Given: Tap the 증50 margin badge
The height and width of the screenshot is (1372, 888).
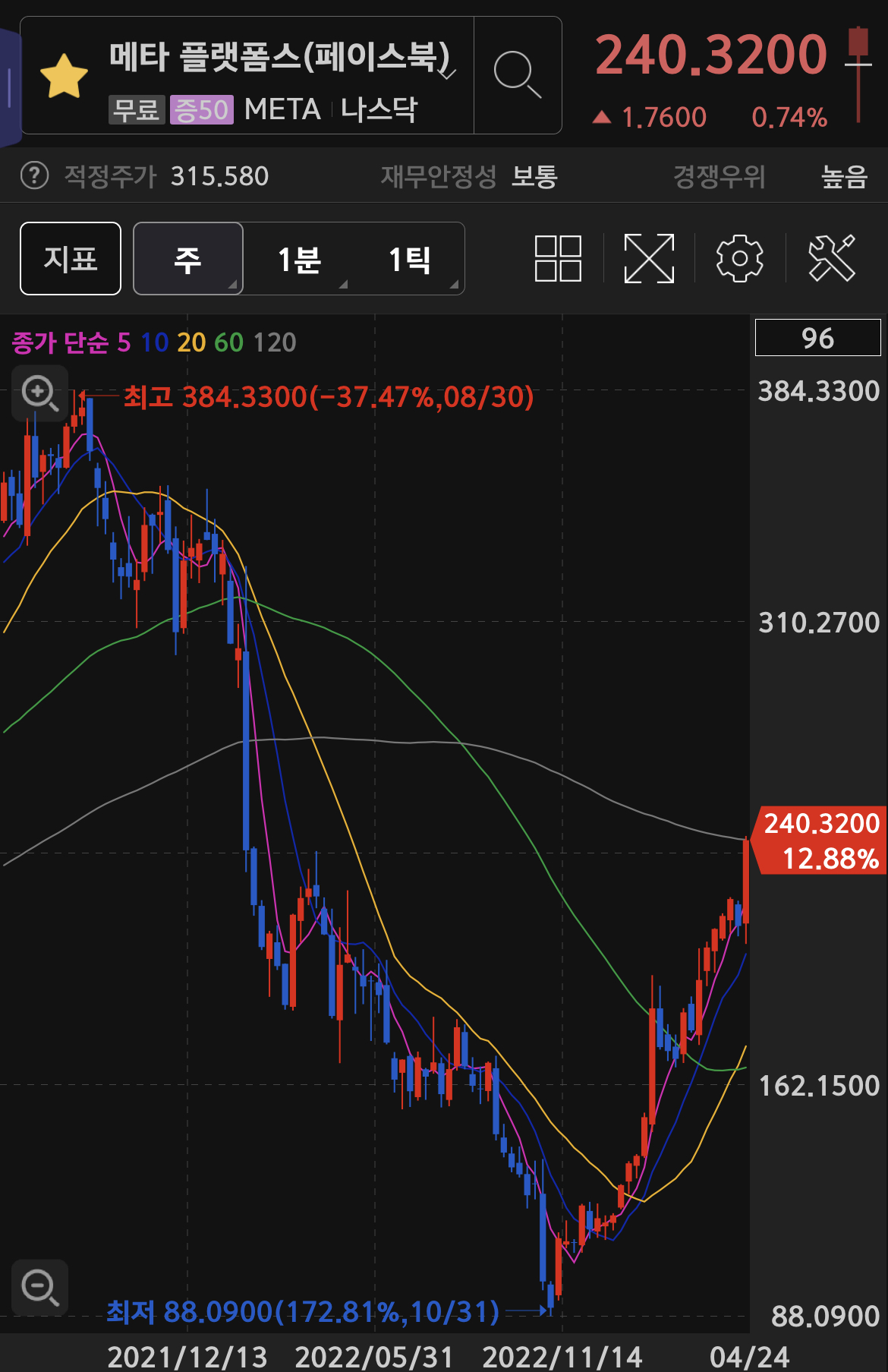Looking at the screenshot, I should (x=202, y=110).
